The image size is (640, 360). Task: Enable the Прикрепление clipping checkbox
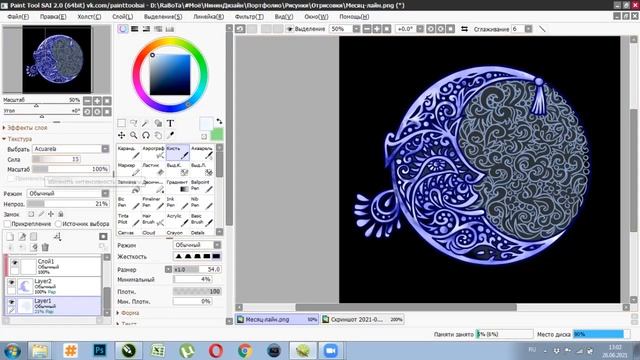[7, 224]
